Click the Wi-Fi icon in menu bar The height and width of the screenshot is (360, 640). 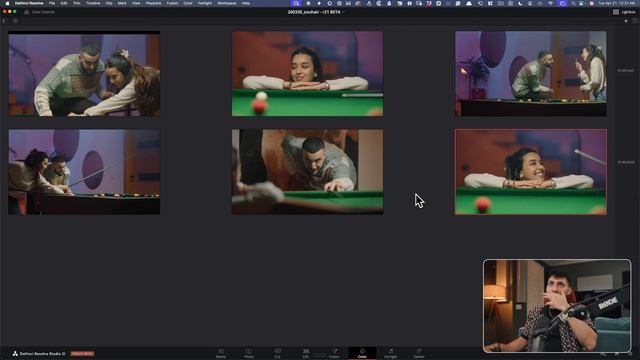[x=551, y=3]
